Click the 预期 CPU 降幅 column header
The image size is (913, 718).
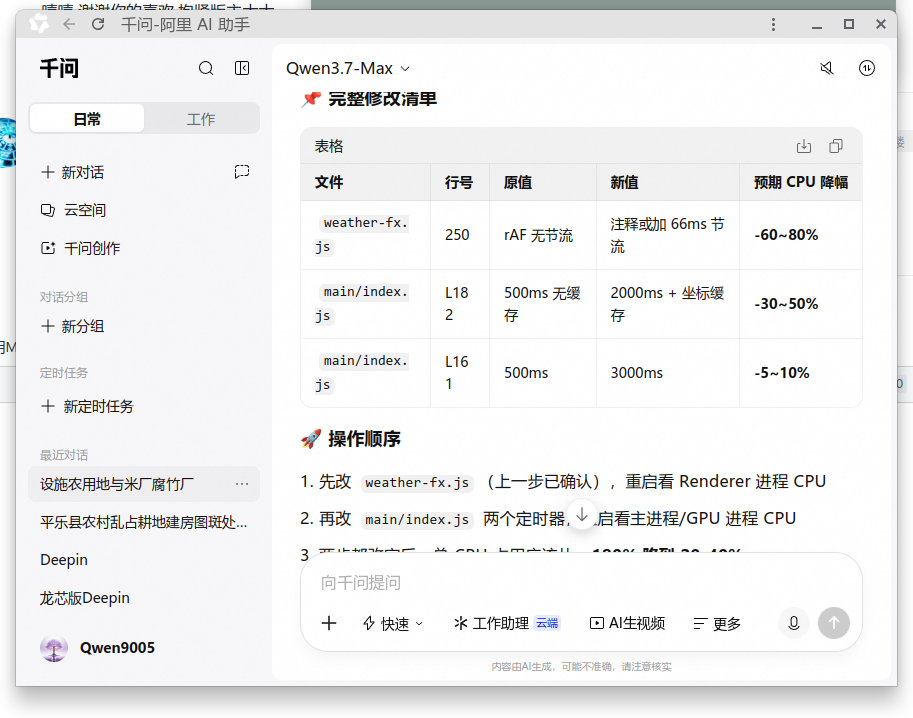click(801, 182)
